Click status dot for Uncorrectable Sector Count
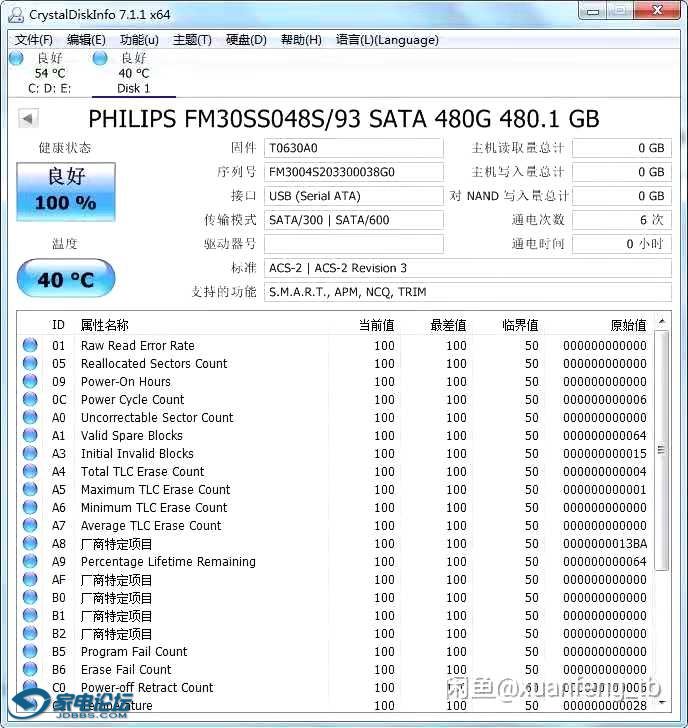688x728 pixels. (x=30, y=417)
